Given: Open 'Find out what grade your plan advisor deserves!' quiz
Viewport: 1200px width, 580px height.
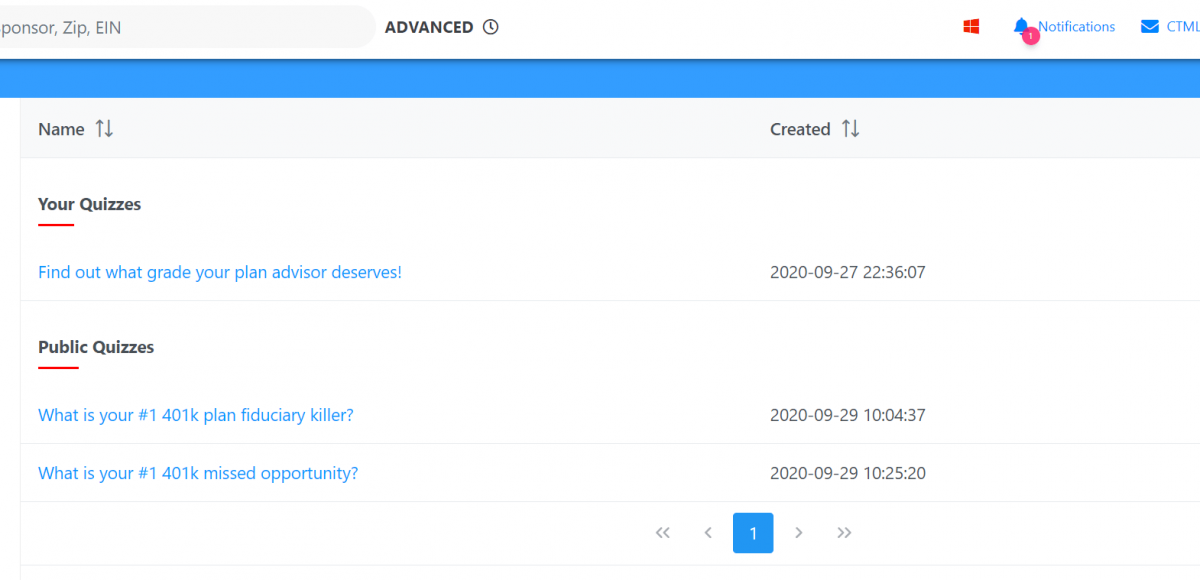Looking at the screenshot, I should coord(220,272).
